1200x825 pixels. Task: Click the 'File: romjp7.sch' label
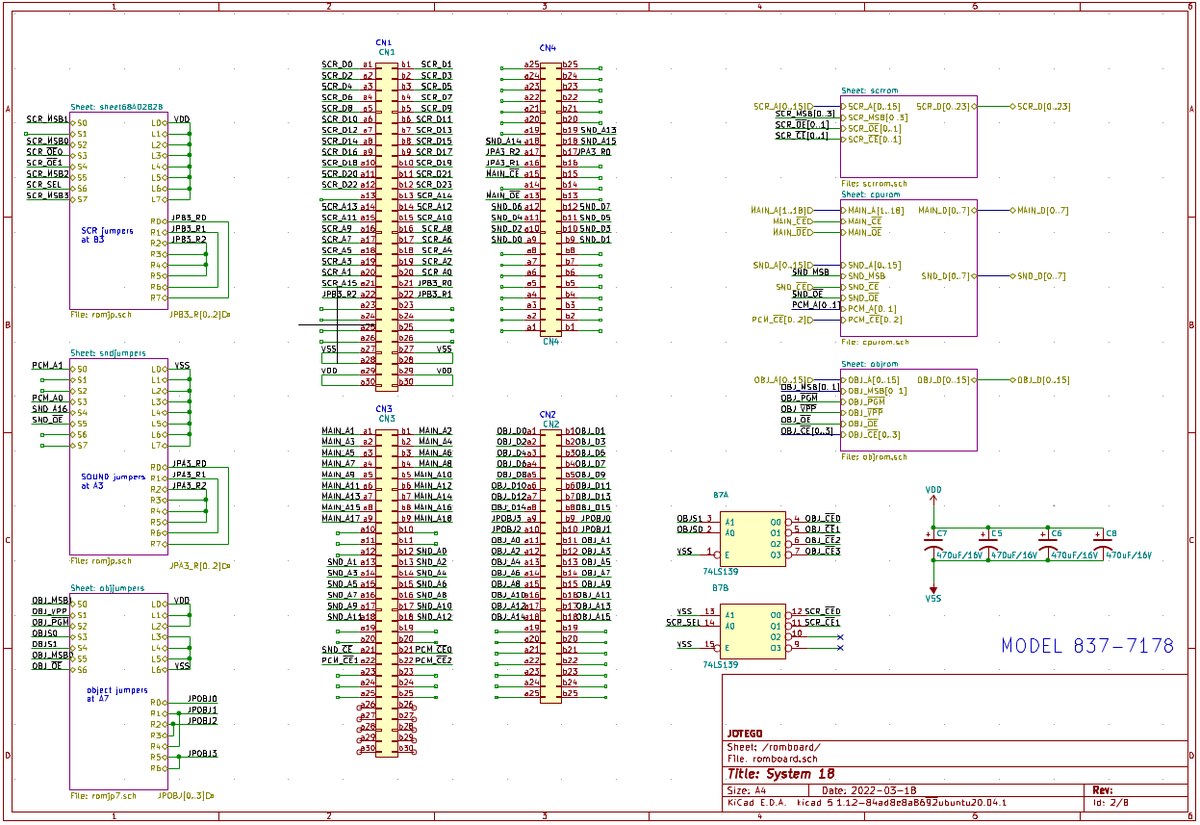click(103, 796)
